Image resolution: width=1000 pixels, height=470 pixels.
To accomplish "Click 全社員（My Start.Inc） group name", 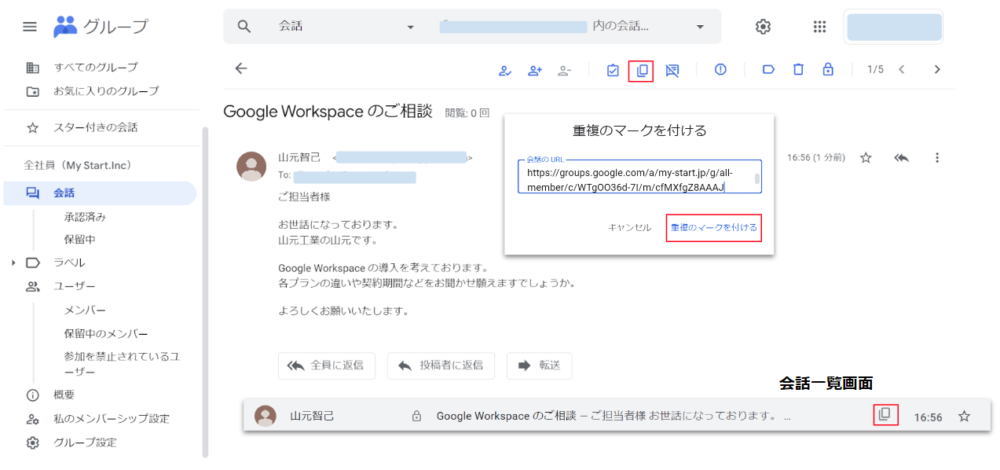I will click(x=77, y=165).
